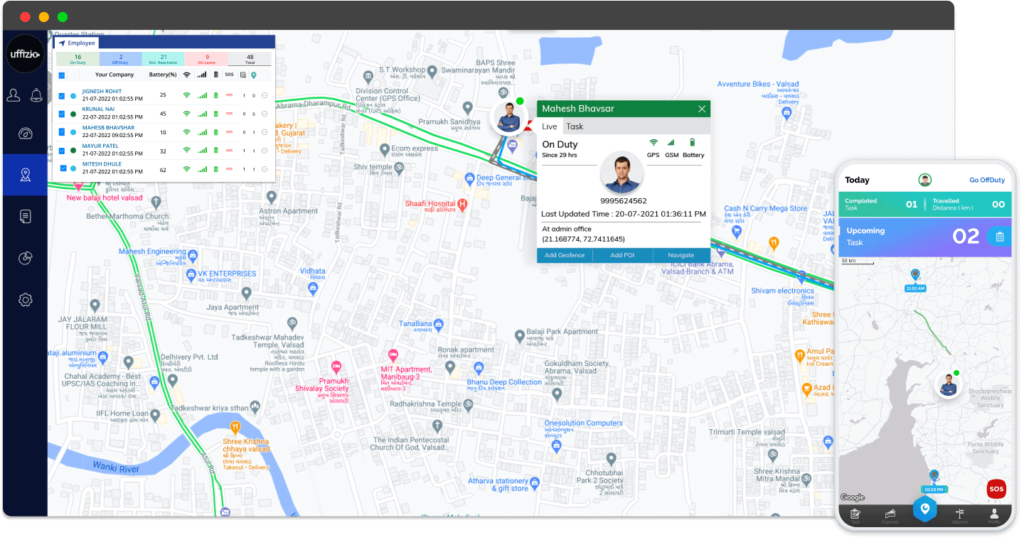Tap the Task icon in phone bottom bar
This screenshot has width=1024, height=540.
tap(856, 516)
